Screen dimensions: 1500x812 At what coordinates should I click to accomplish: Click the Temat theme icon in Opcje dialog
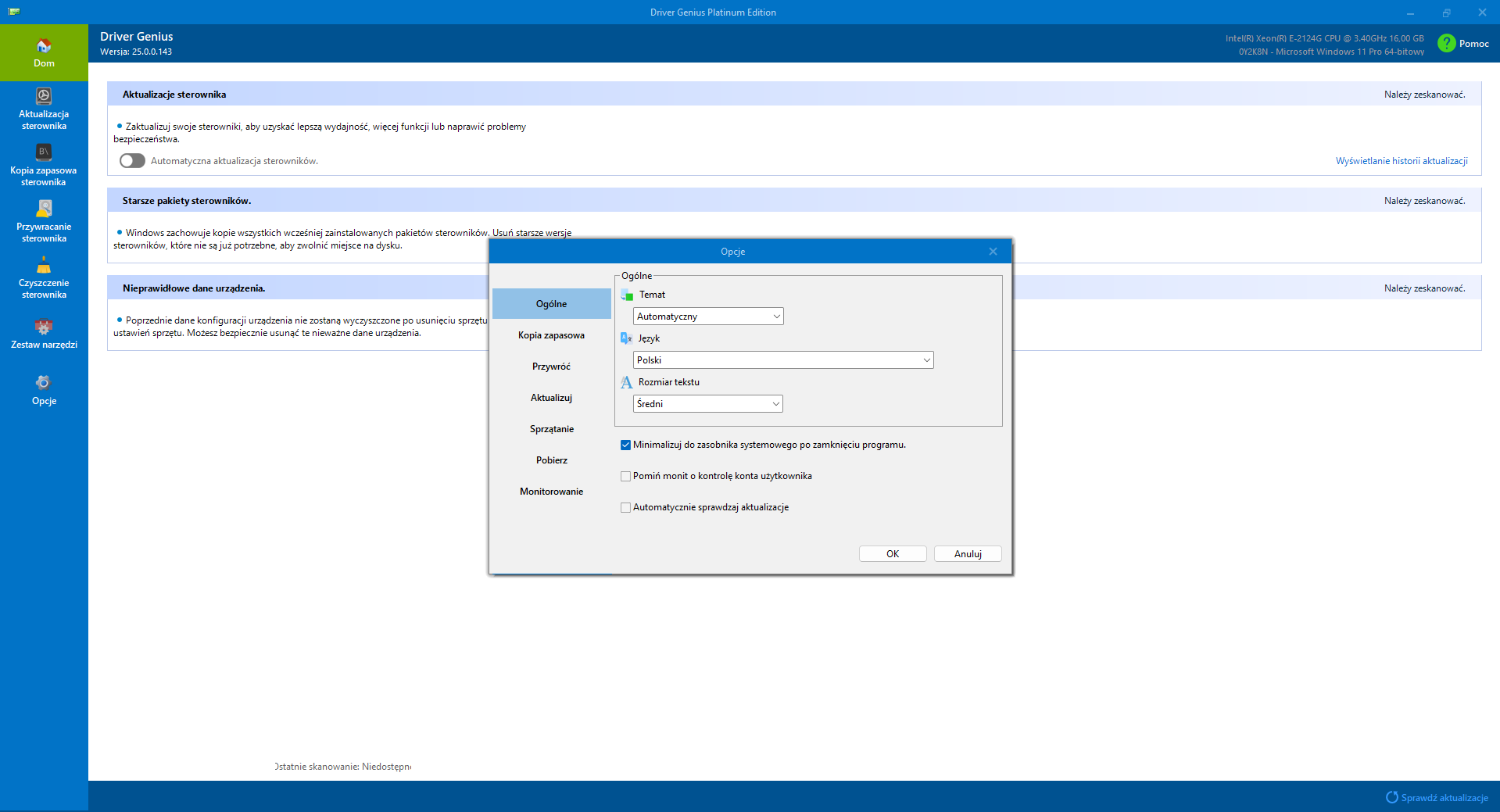pos(627,295)
